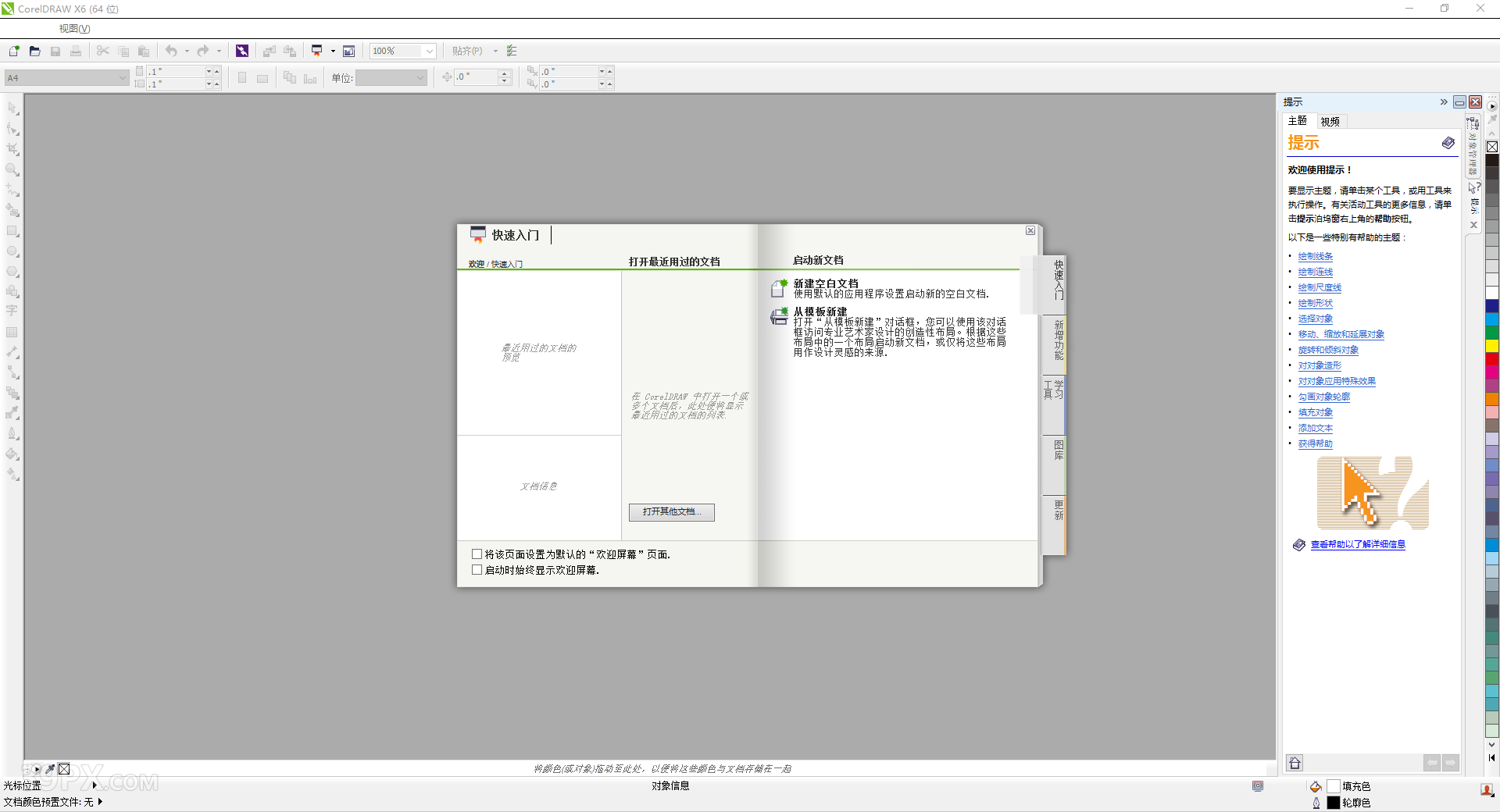1500x812 pixels.
Task: Open the redo history dropdown arrow
Action: [219, 51]
